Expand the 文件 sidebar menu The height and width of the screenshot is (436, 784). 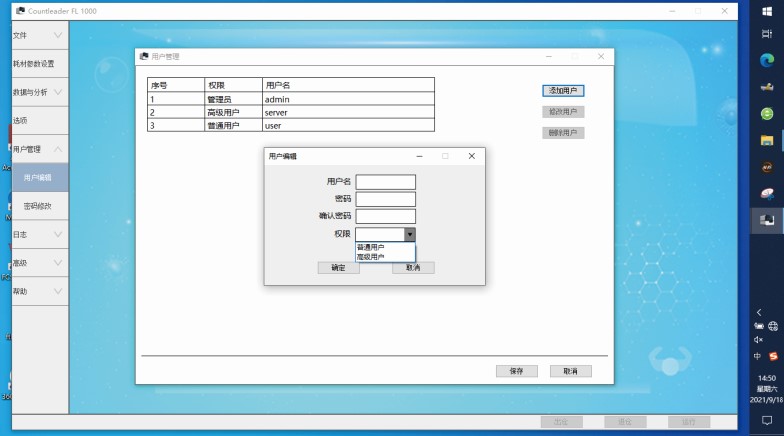click(x=35, y=36)
